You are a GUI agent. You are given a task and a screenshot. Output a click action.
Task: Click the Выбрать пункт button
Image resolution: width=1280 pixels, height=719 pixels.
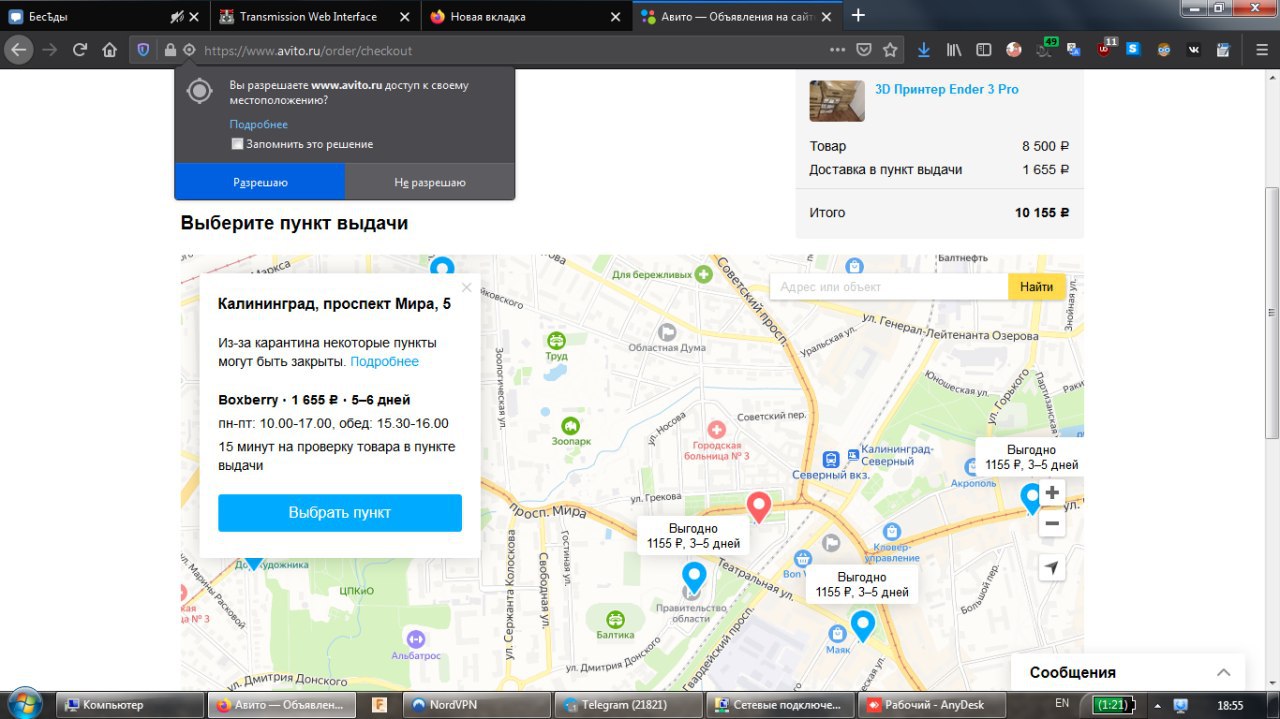(340, 512)
